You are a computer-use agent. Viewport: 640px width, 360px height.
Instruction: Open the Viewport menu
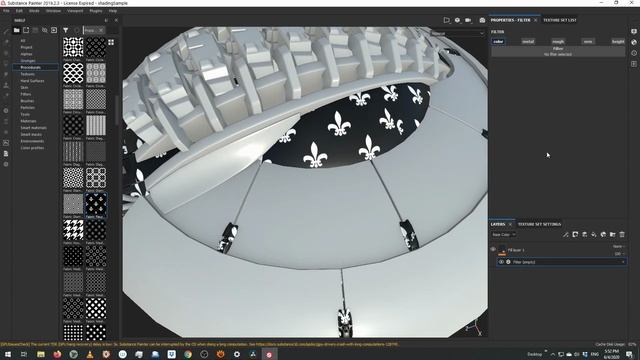(x=75, y=11)
